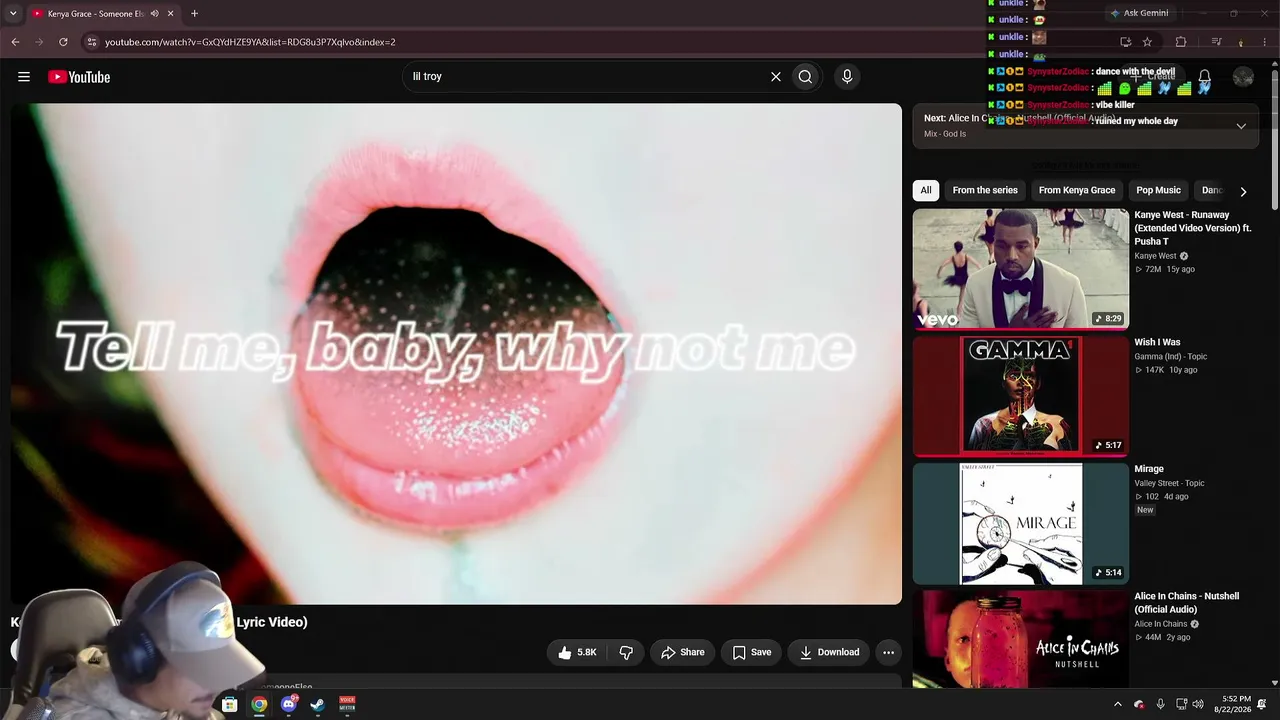
Task: Open a new browser tab
Action: [194, 14]
